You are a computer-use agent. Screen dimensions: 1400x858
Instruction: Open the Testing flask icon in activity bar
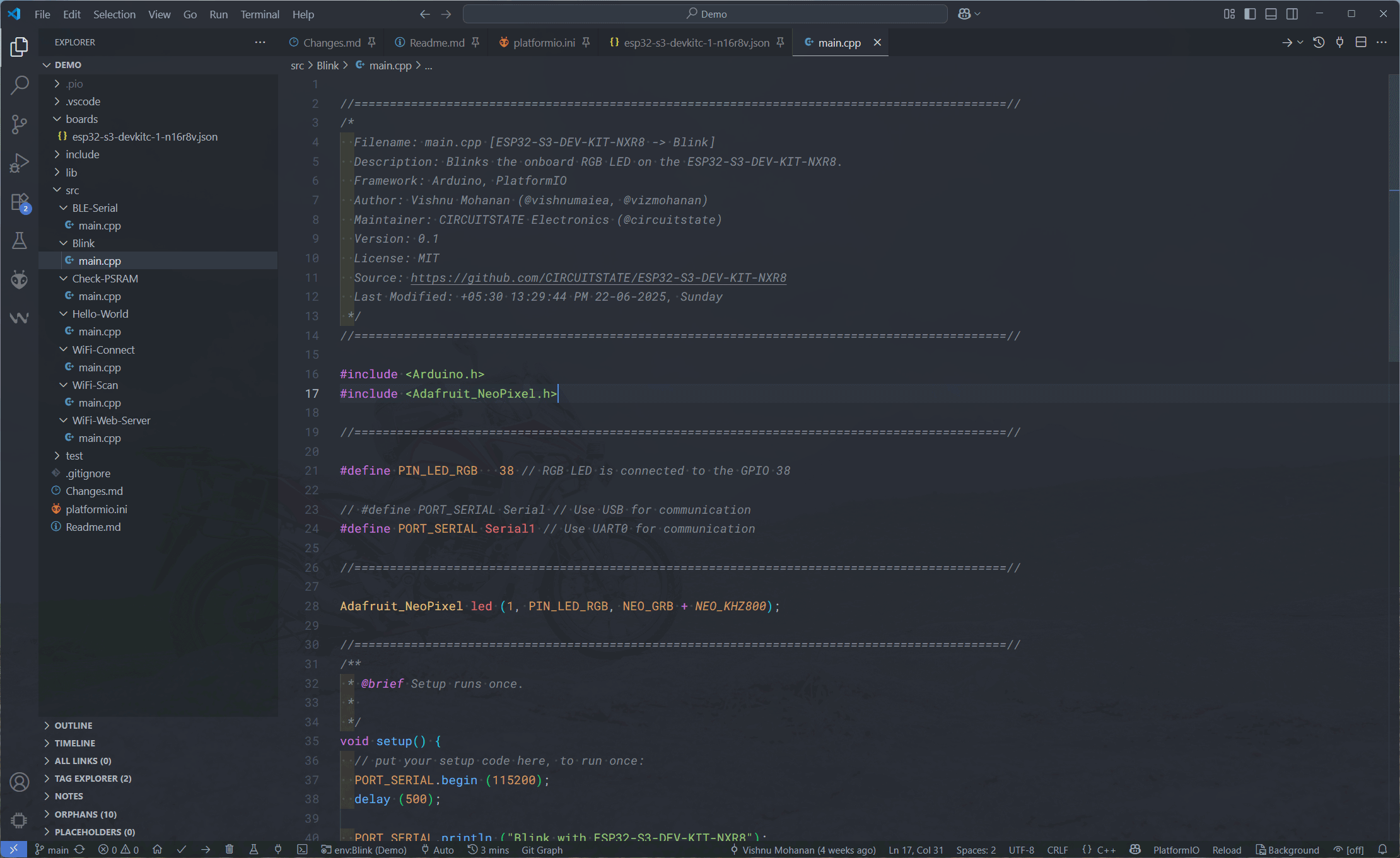click(x=20, y=241)
